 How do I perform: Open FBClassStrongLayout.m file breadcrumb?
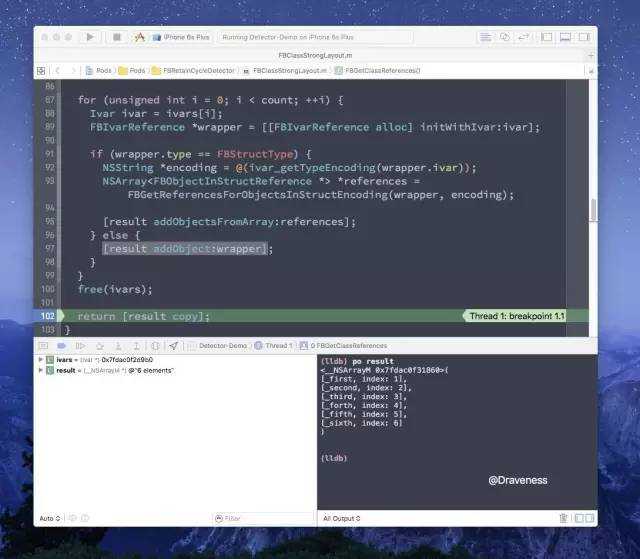[x=285, y=71]
